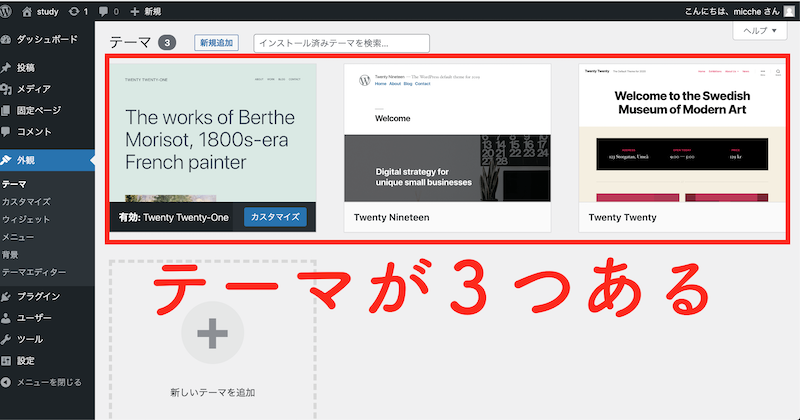Open ウィジェット submenu item

click(26, 219)
